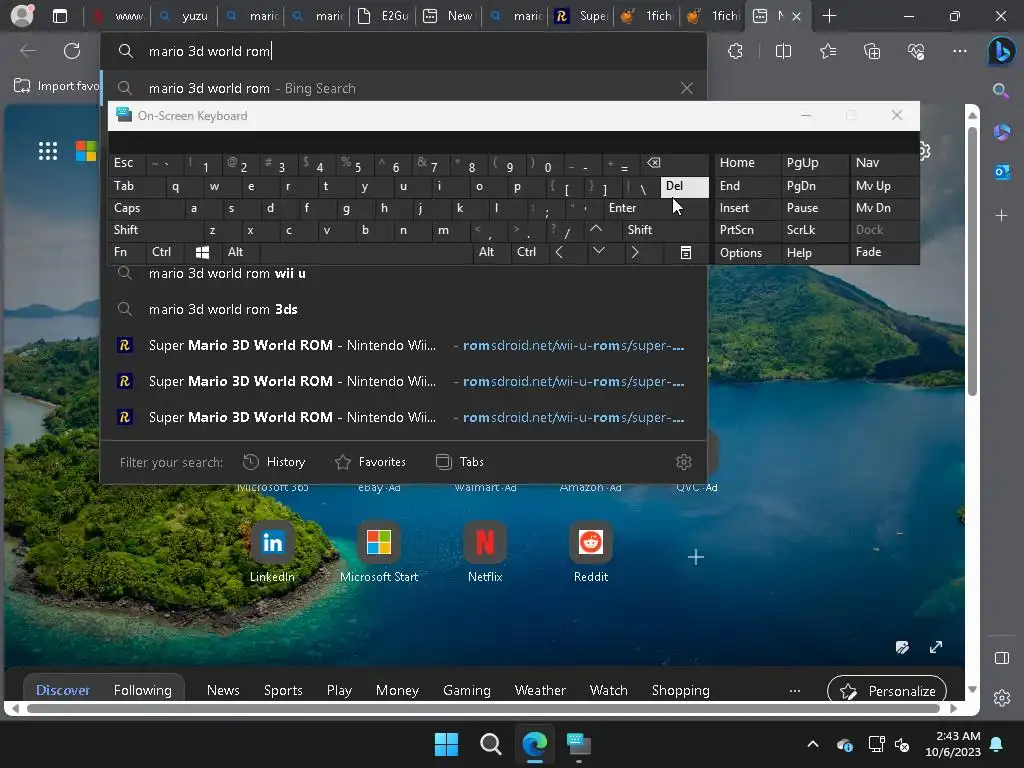
Task: Filter search by History
Action: click(x=274, y=462)
